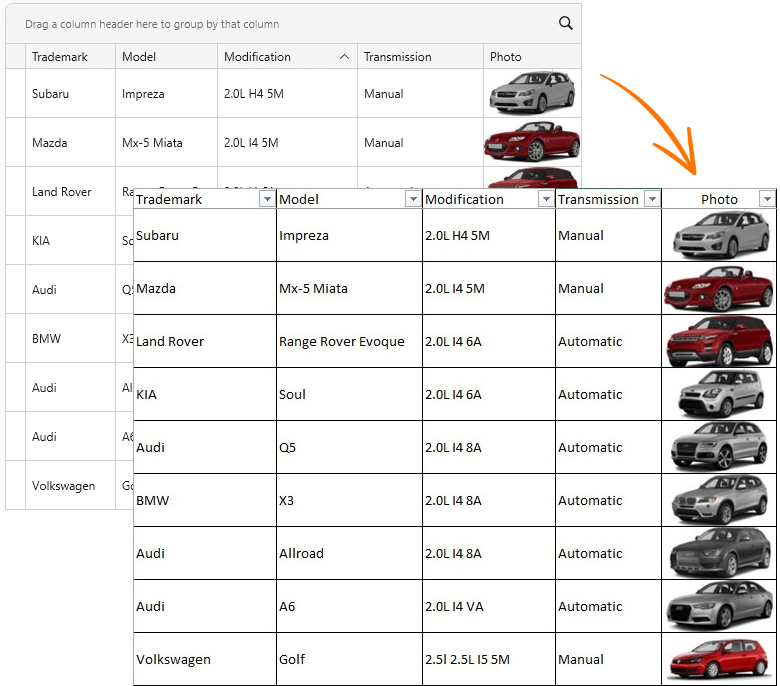Click 'KIA' cell in grid

[71, 240]
